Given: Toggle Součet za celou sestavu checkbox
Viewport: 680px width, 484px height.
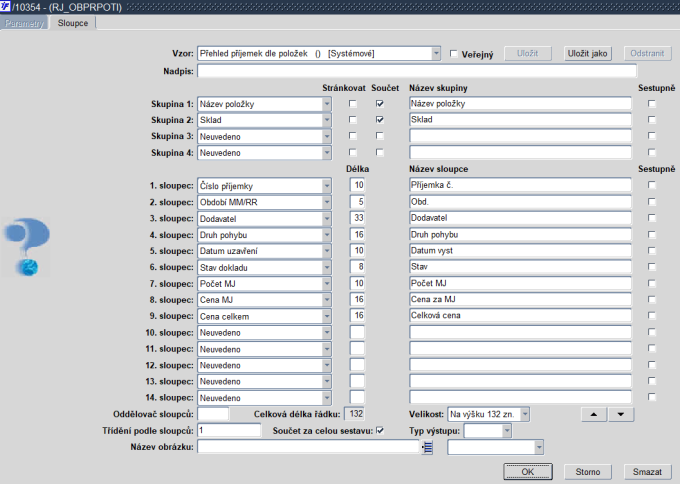Looking at the screenshot, I should [x=380, y=431].
